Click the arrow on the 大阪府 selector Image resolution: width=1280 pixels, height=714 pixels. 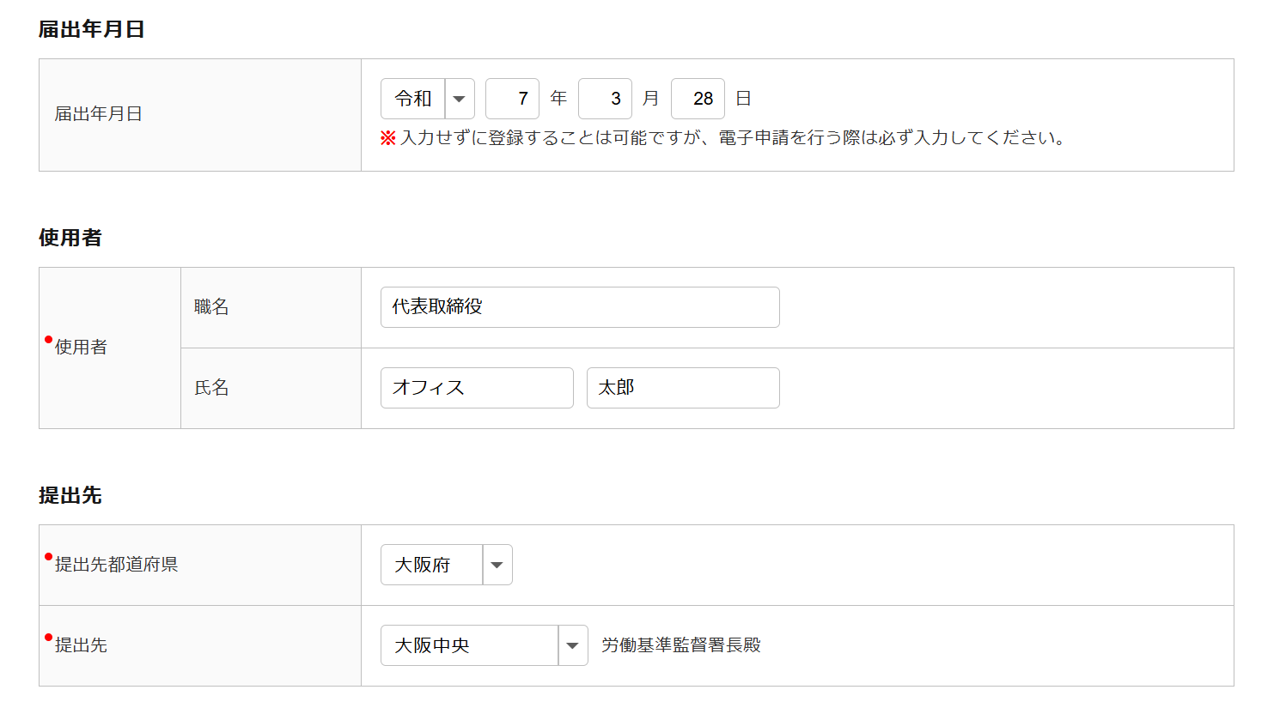click(x=498, y=565)
